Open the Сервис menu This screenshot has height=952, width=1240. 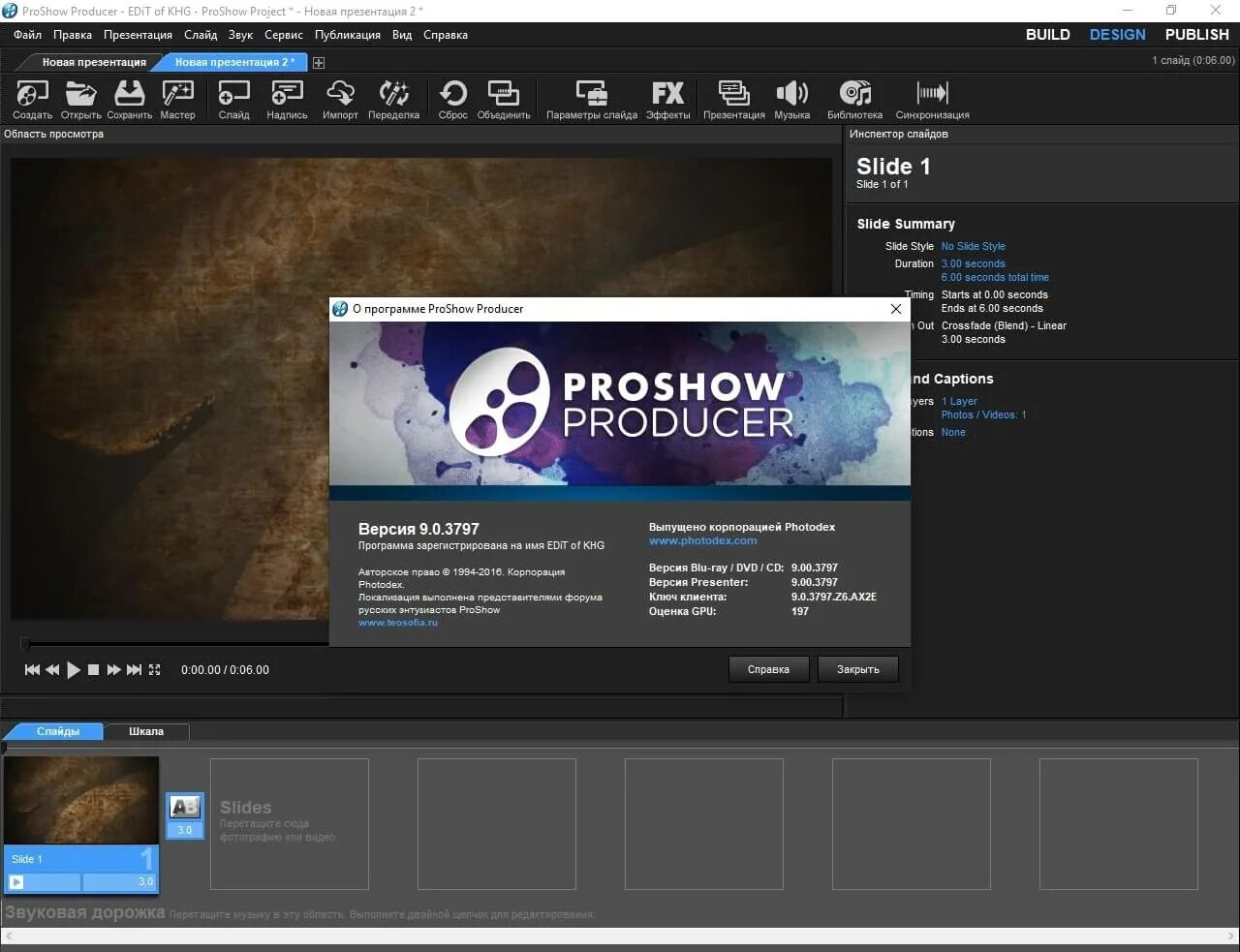[284, 35]
